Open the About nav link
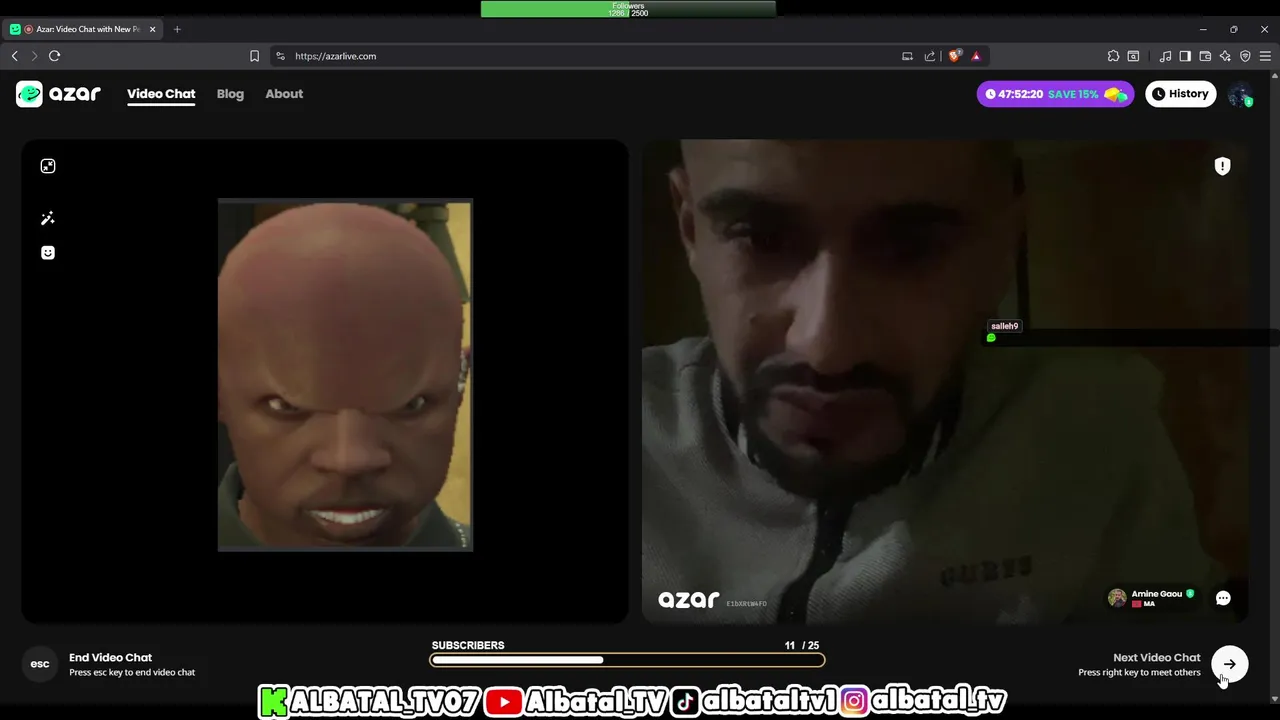1280x720 pixels. tap(284, 94)
